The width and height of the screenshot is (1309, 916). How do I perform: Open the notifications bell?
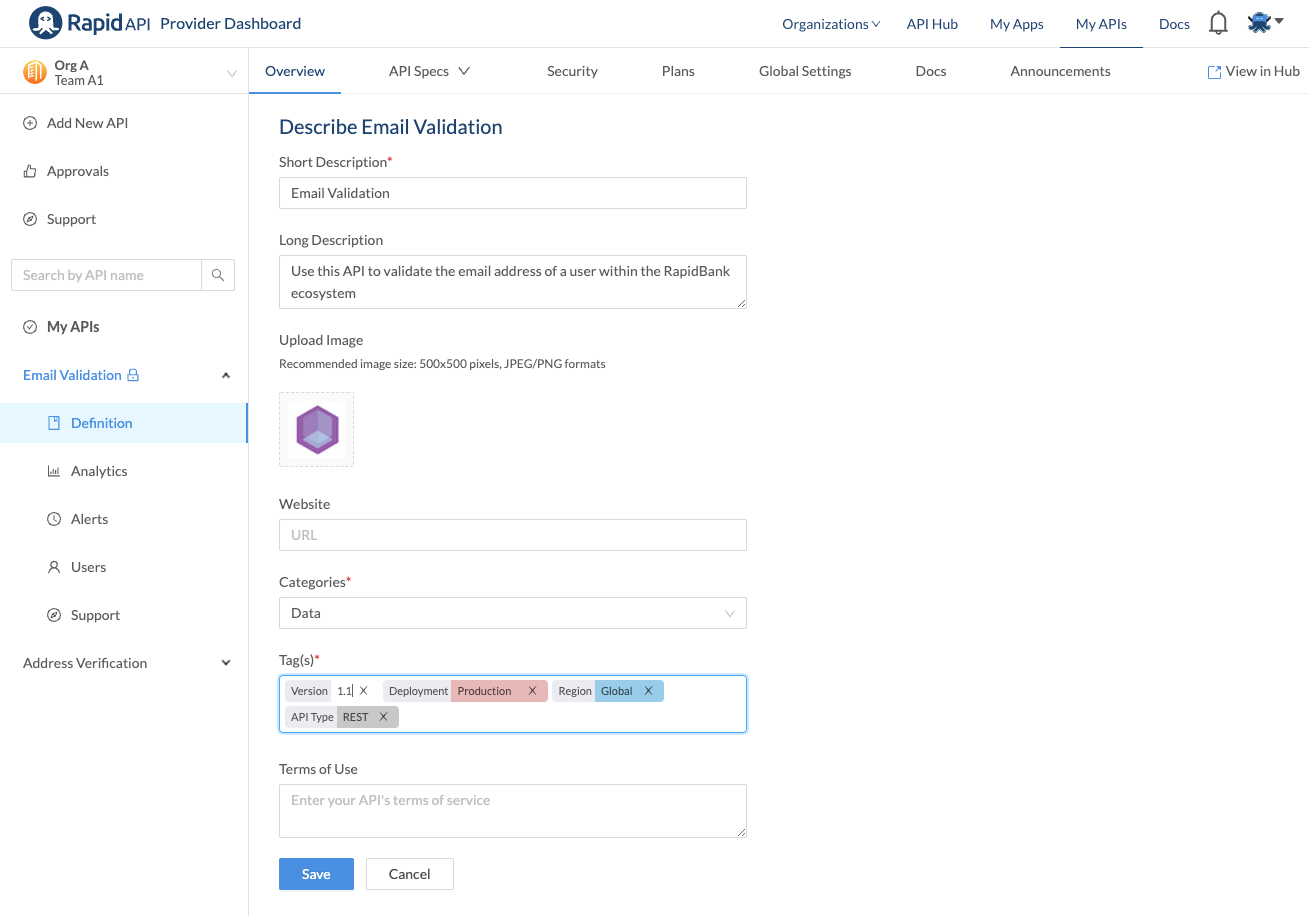tap(1218, 23)
